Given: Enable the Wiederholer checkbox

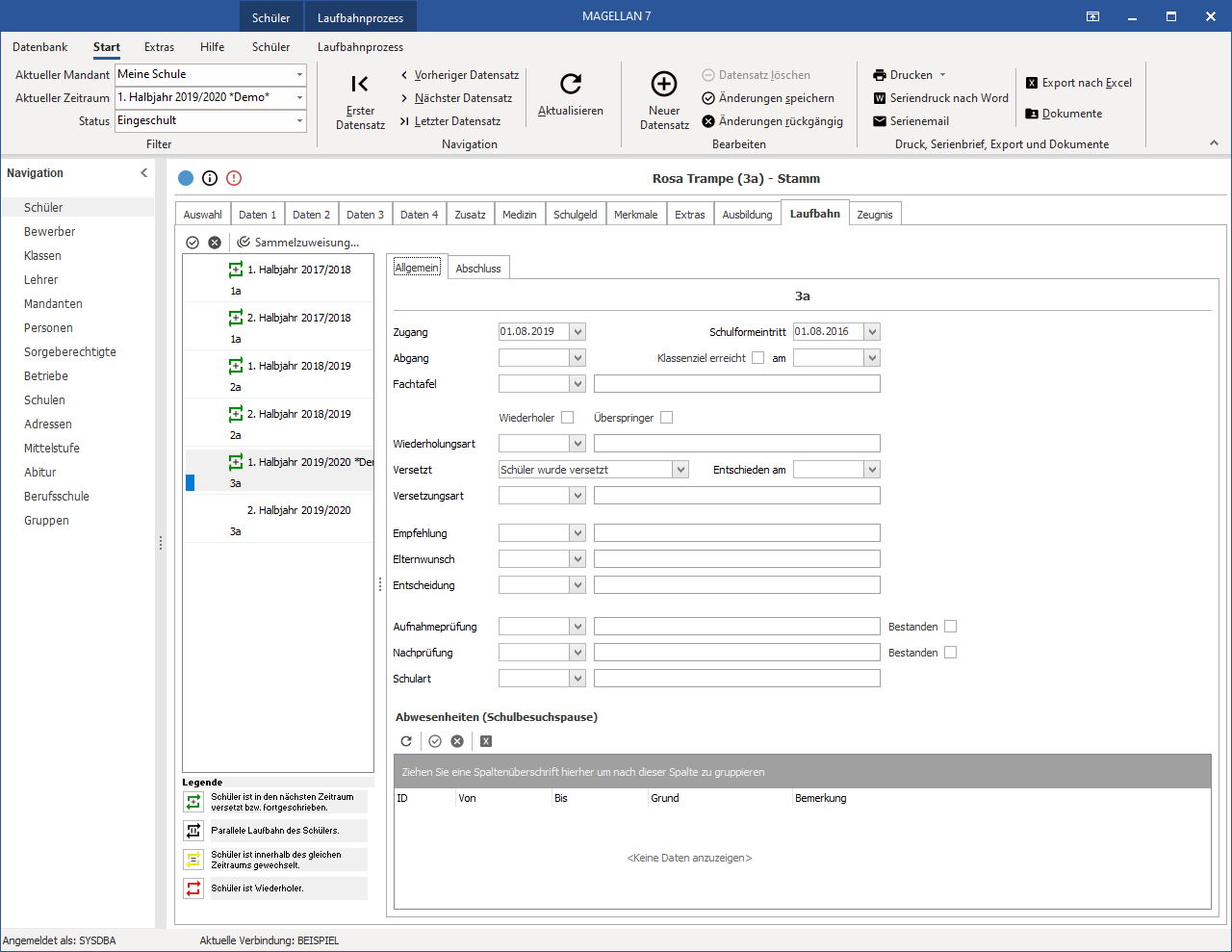Looking at the screenshot, I should pyautogui.click(x=568, y=418).
